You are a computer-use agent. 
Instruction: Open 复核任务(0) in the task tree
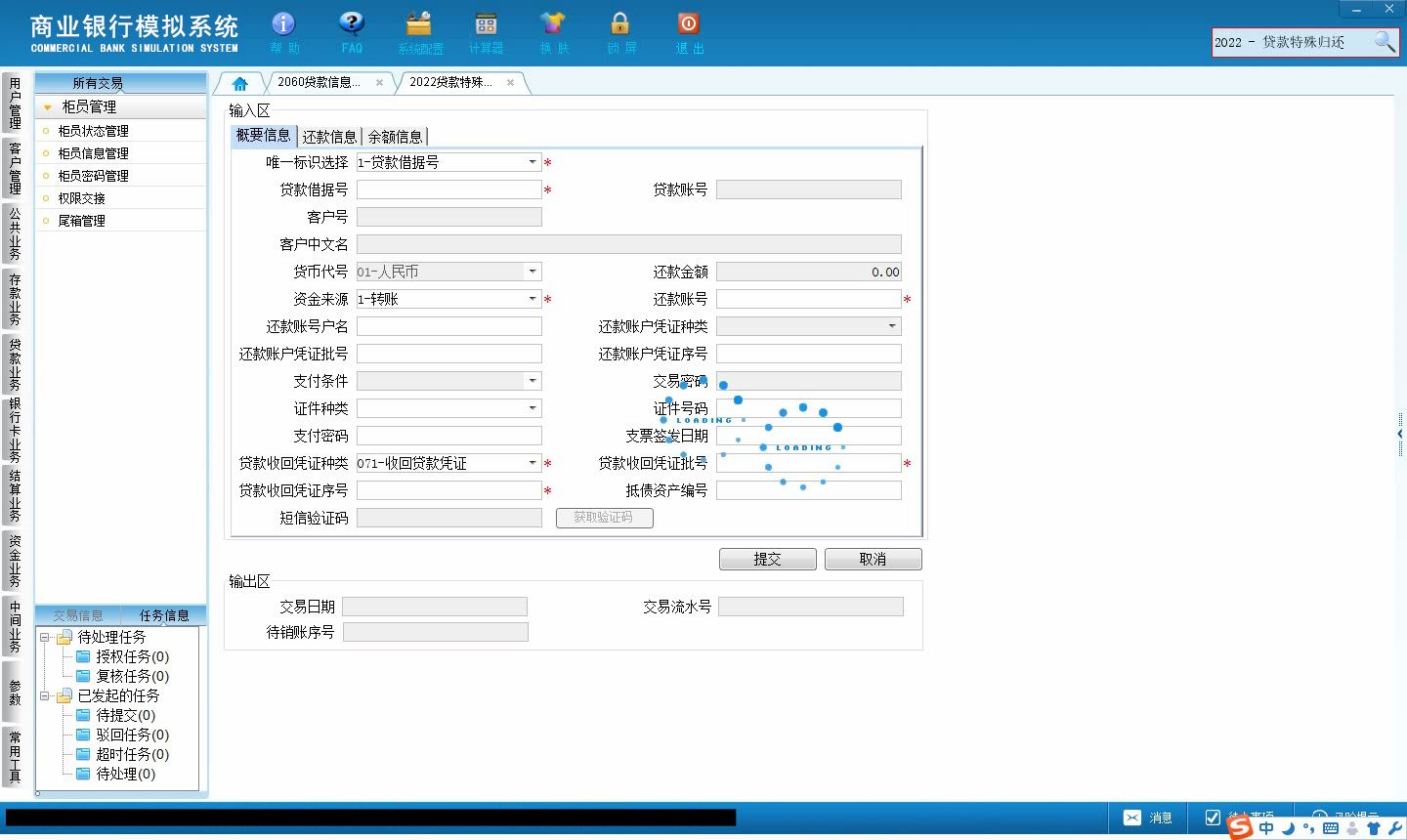(x=132, y=676)
